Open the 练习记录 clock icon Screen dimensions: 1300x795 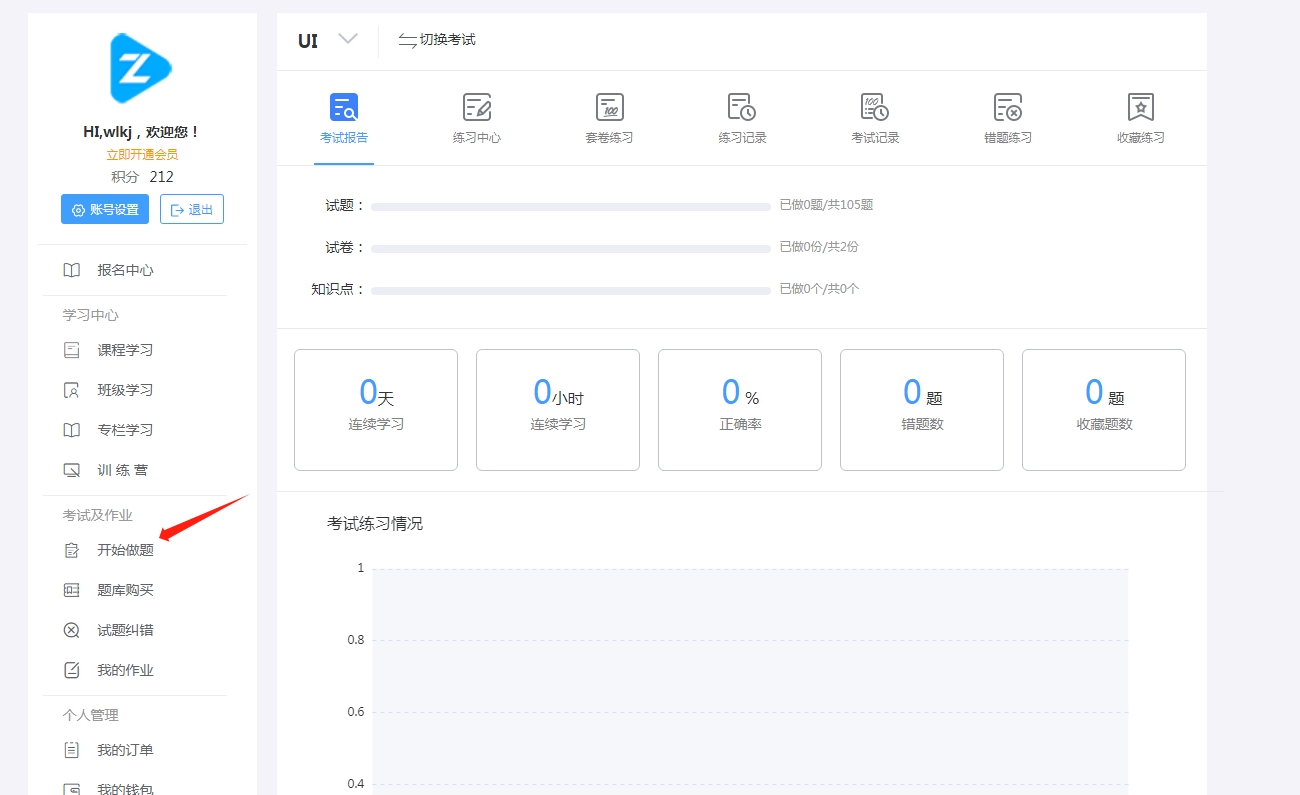742,107
